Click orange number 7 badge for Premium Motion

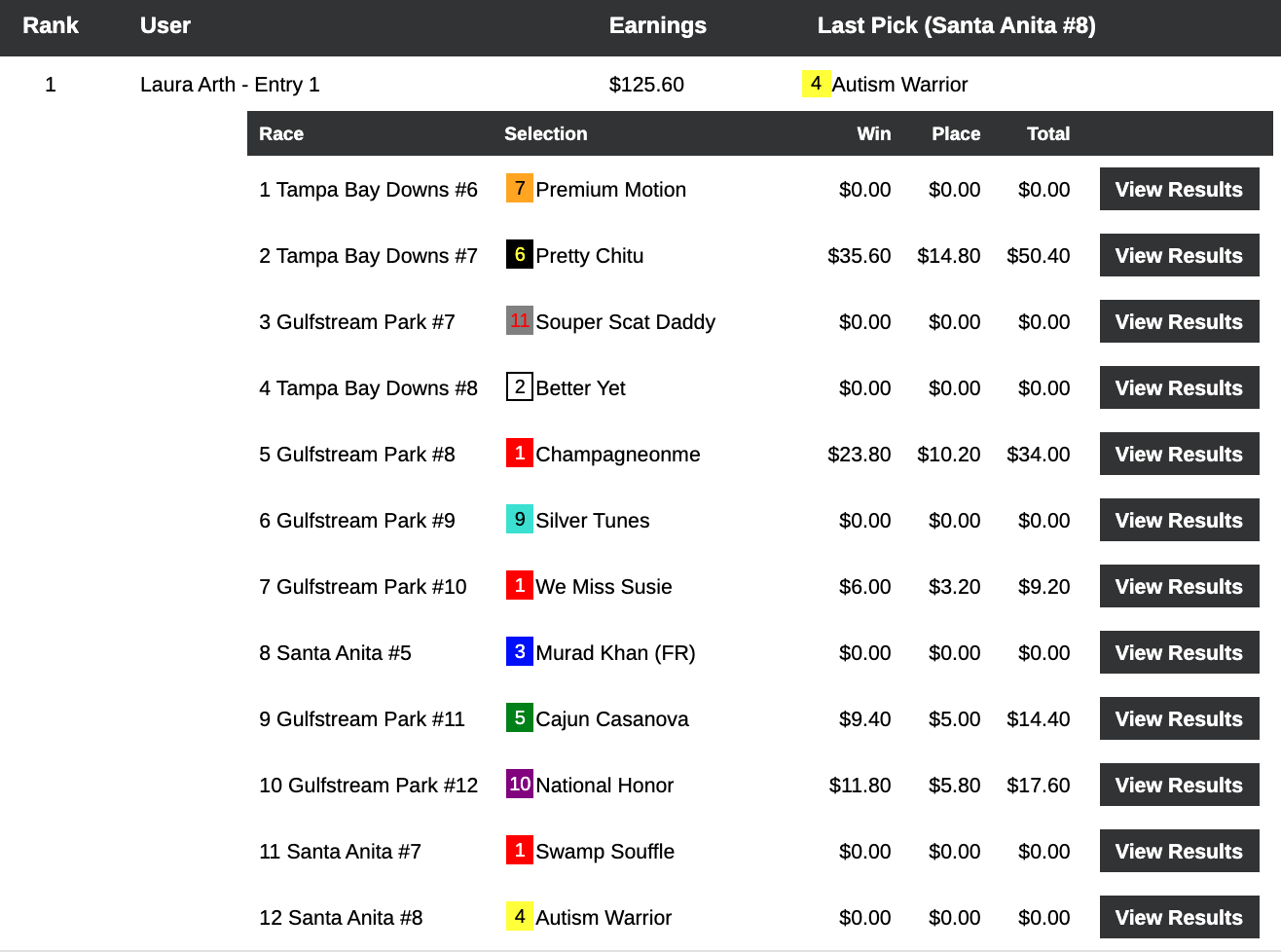519,189
